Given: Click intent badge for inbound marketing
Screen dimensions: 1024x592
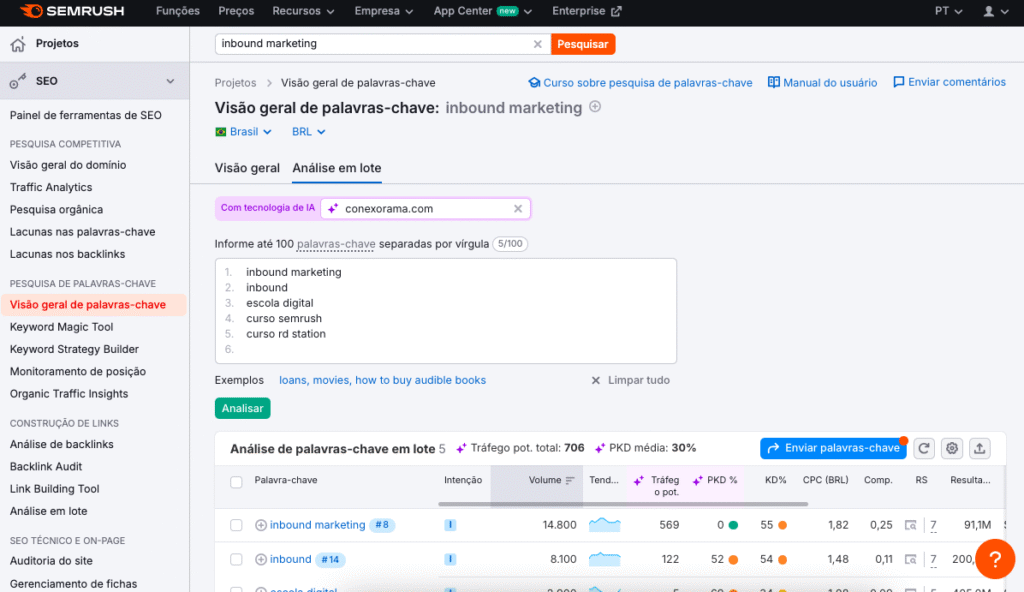Looking at the screenshot, I should tap(450, 525).
